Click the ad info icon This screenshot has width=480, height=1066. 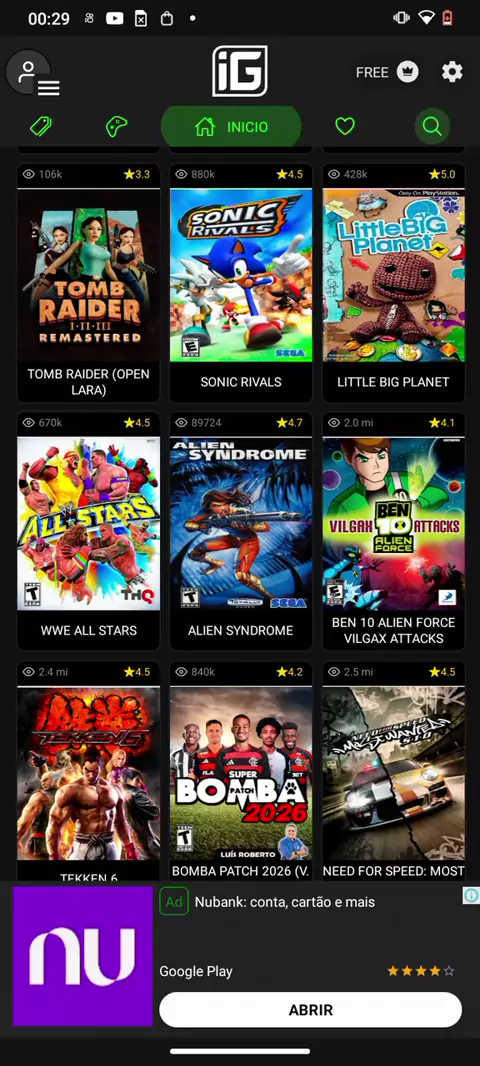[x=470, y=895]
